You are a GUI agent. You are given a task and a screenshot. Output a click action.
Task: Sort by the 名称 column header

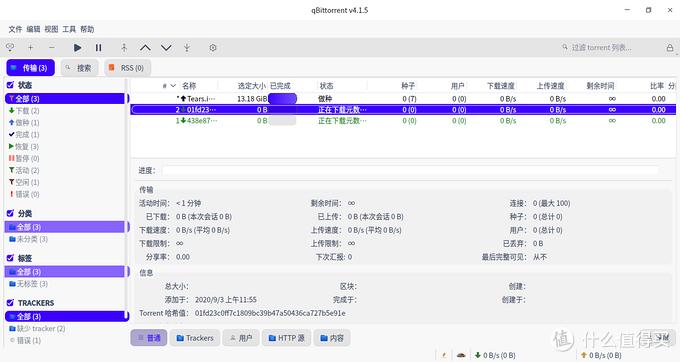click(189, 86)
